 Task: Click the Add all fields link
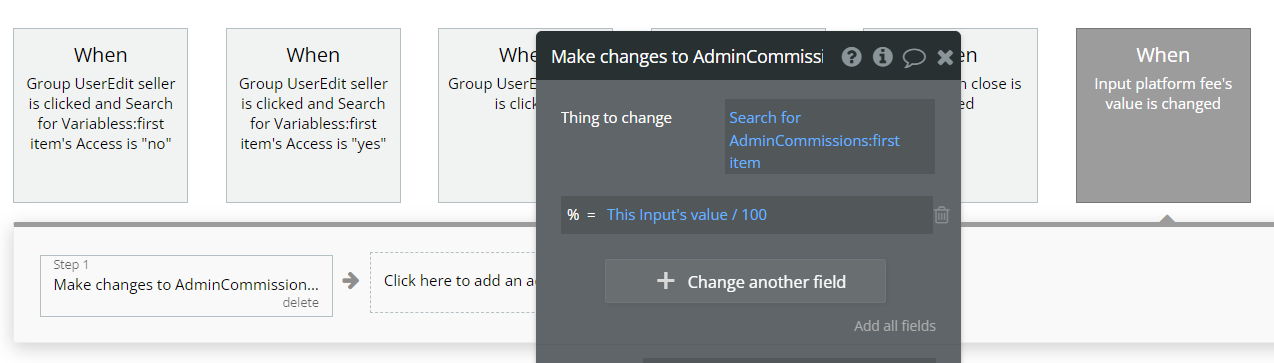pyautogui.click(x=895, y=326)
